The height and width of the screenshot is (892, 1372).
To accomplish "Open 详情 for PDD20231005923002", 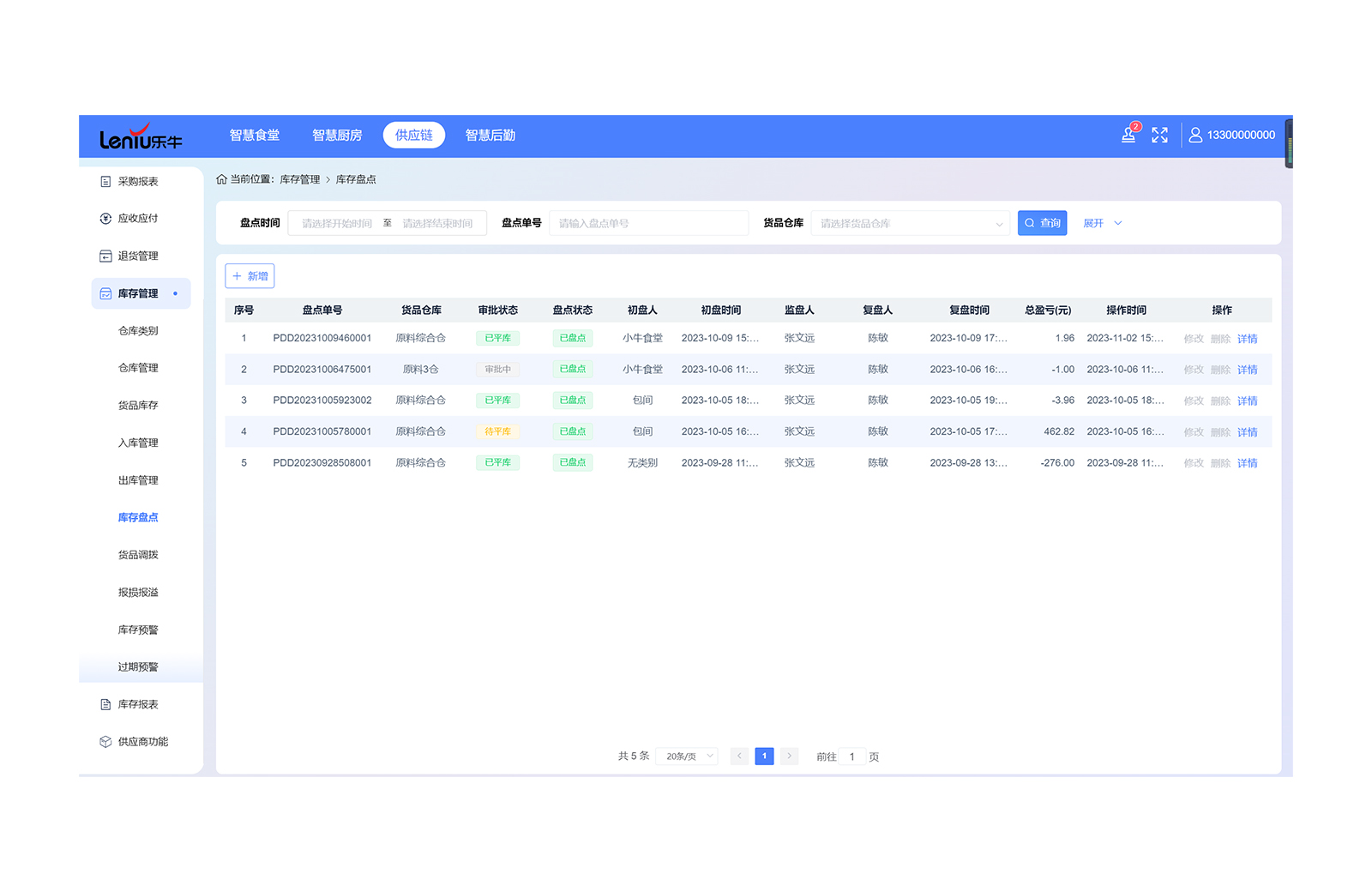I will click(x=1247, y=401).
